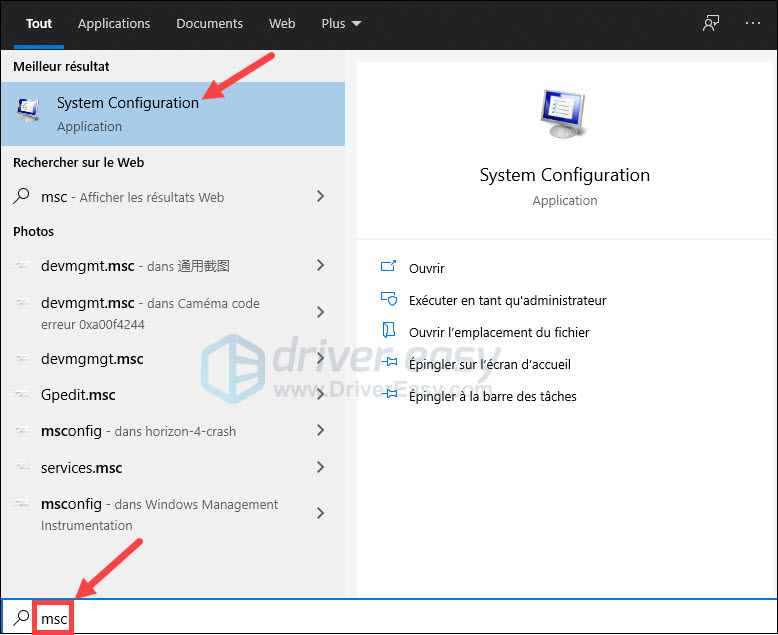This screenshot has width=778, height=635.
Task: Click the administrator shield icon
Action: 389,299
